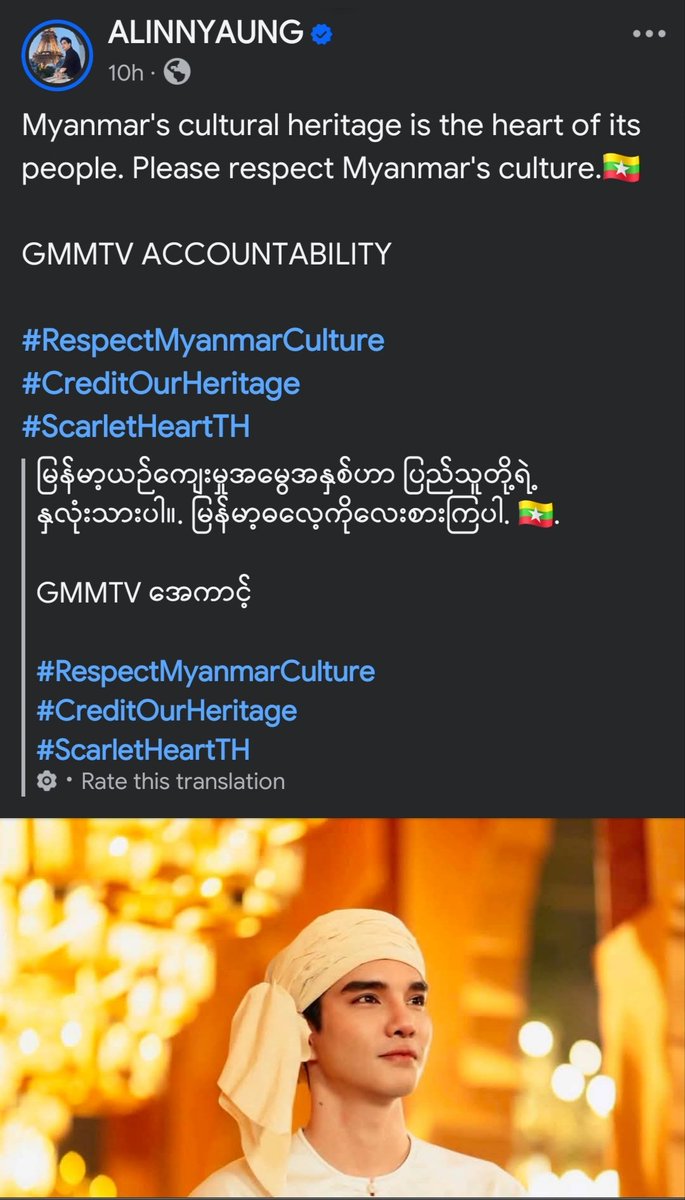Open the ALINNYAUNG page name
This screenshot has height=1200, width=685.
click(x=205, y=34)
